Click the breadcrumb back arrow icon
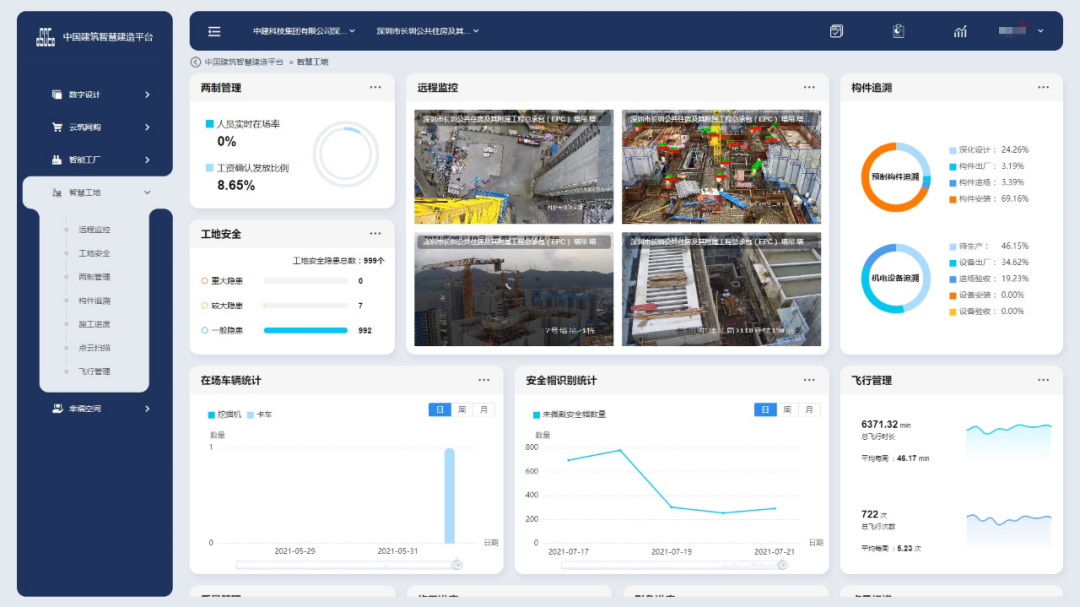1080x607 pixels. 196,62
